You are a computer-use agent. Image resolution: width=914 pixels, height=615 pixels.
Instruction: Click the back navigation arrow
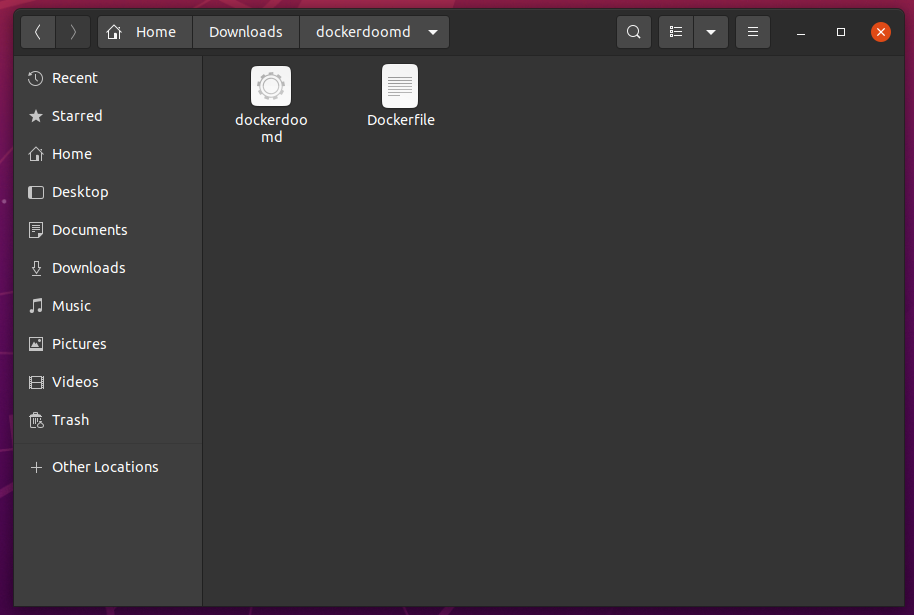(x=37, y=31)
